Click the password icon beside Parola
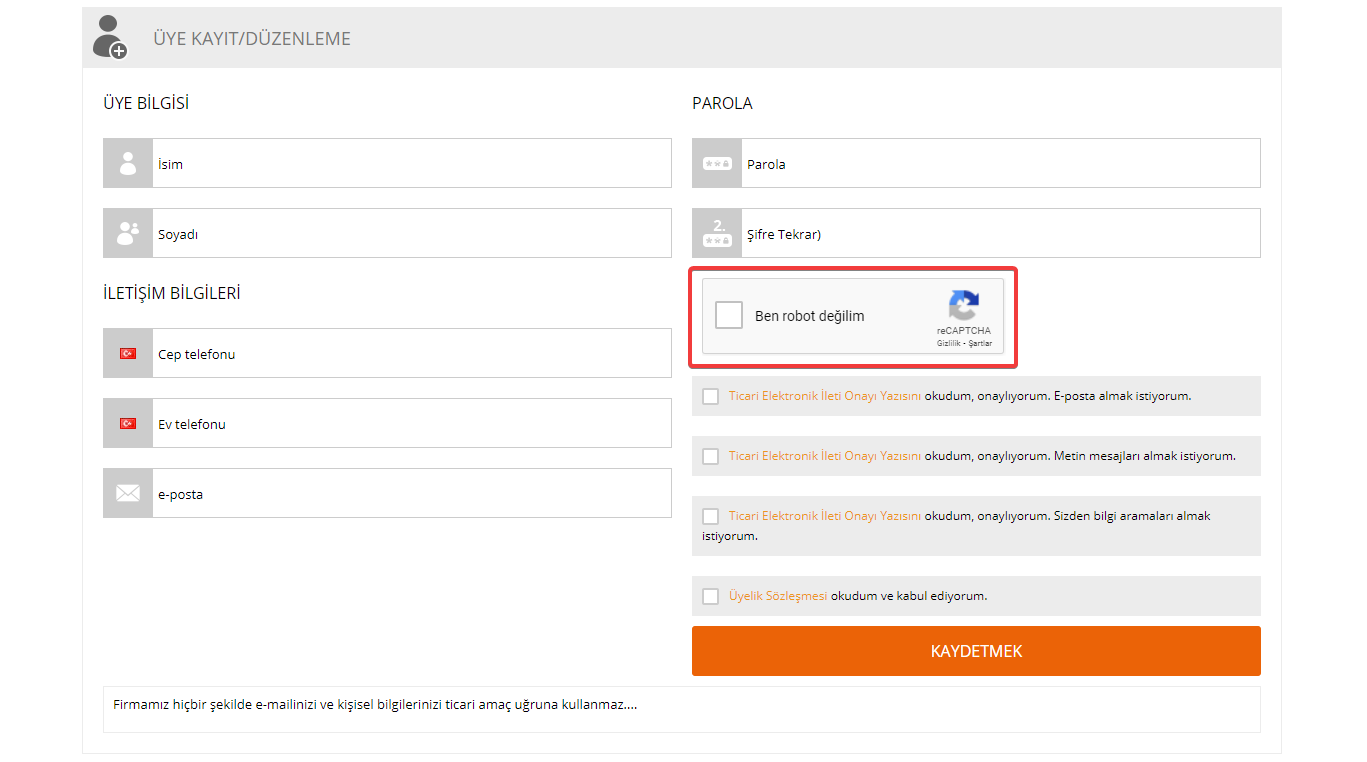Image resolution: width=1367 pixels, height=762 pixels. [717, 163]
